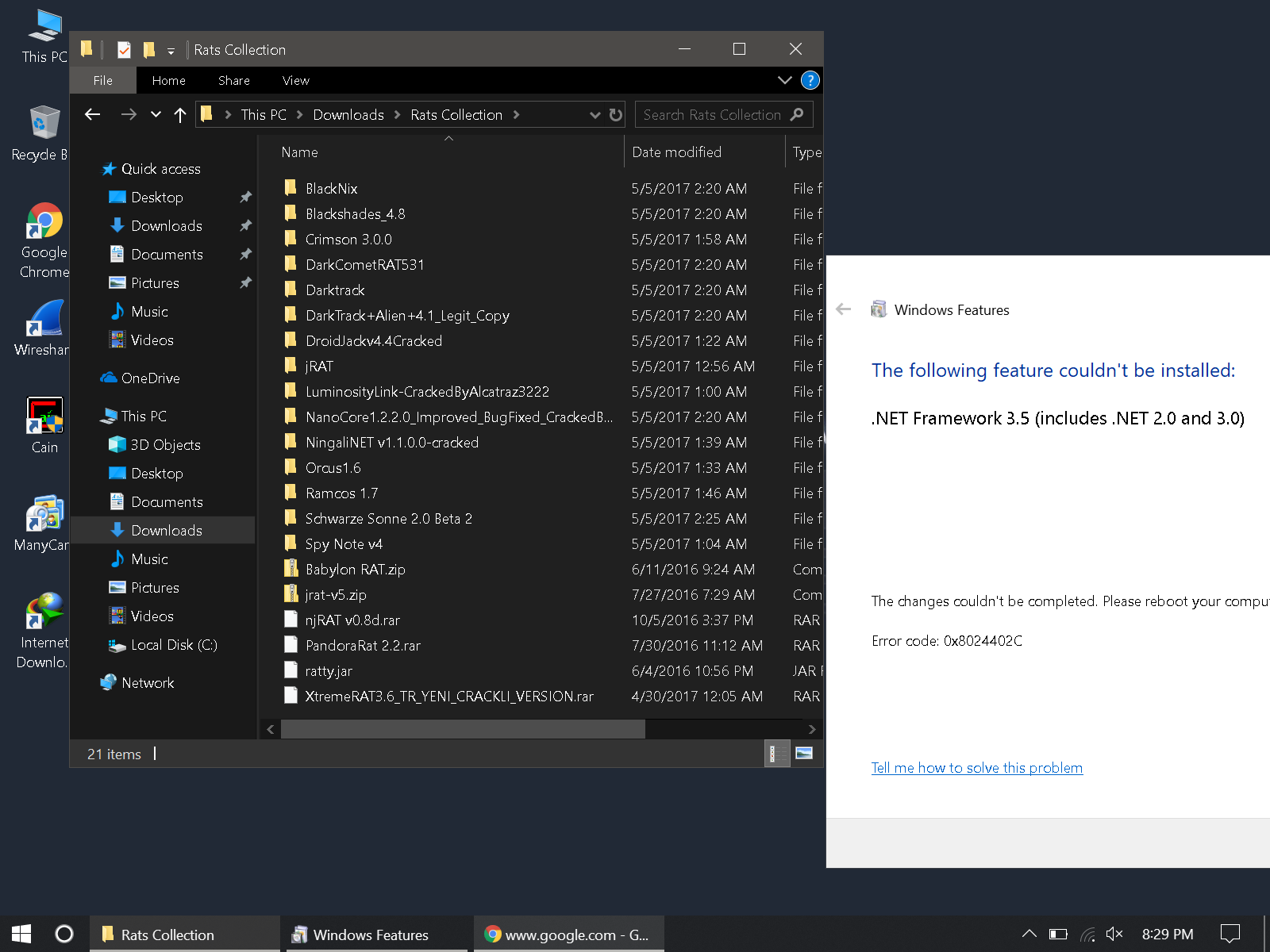Image resolution: width=1270 pixels, height=952 pixels.
Task: Click the battery icon in system tray
Action: tap(1058, 935)
